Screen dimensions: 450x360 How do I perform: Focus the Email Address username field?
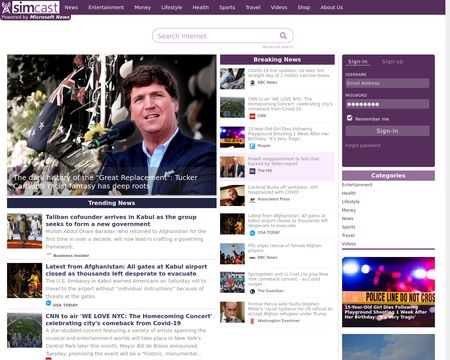[387, 83]
